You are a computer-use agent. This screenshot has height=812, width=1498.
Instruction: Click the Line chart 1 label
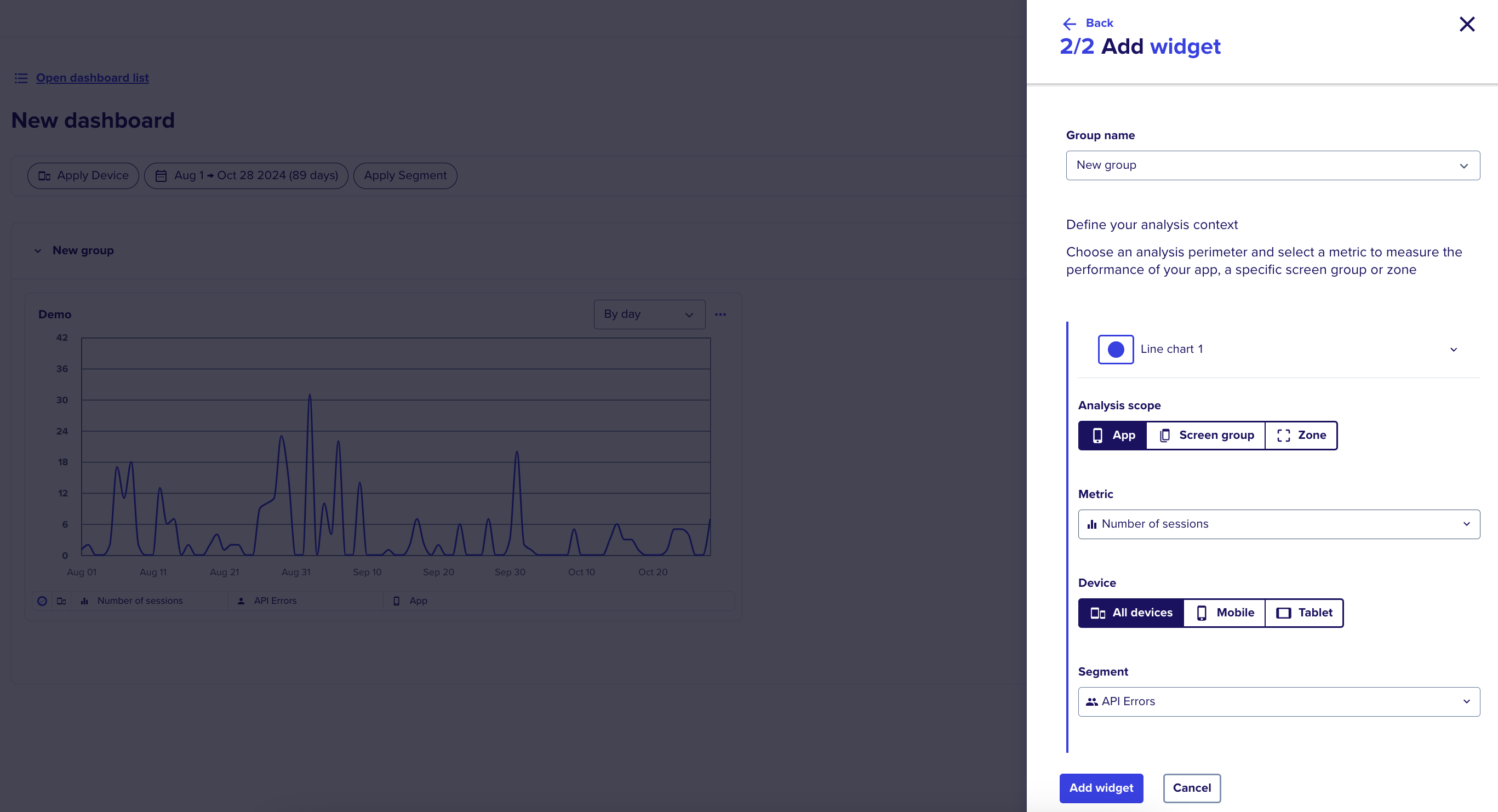(x=1171, y=349)
